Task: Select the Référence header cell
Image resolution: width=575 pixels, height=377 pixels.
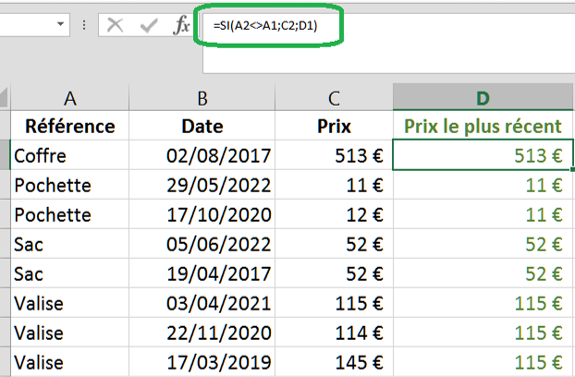Action: 70,126
